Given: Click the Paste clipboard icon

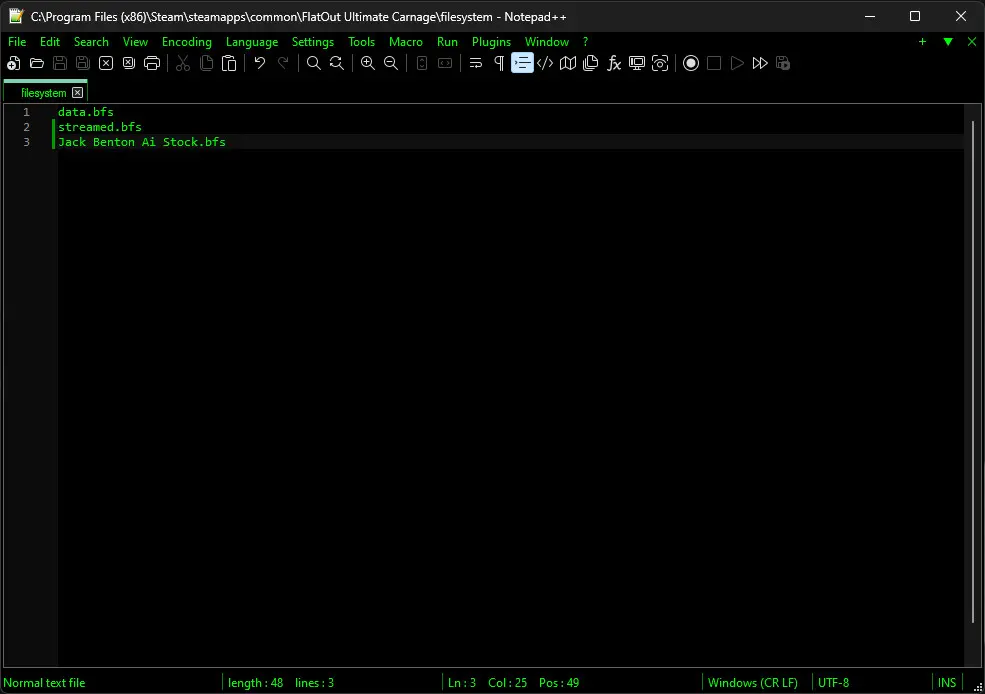Looking at the screenshot, I should click(229, 63).
